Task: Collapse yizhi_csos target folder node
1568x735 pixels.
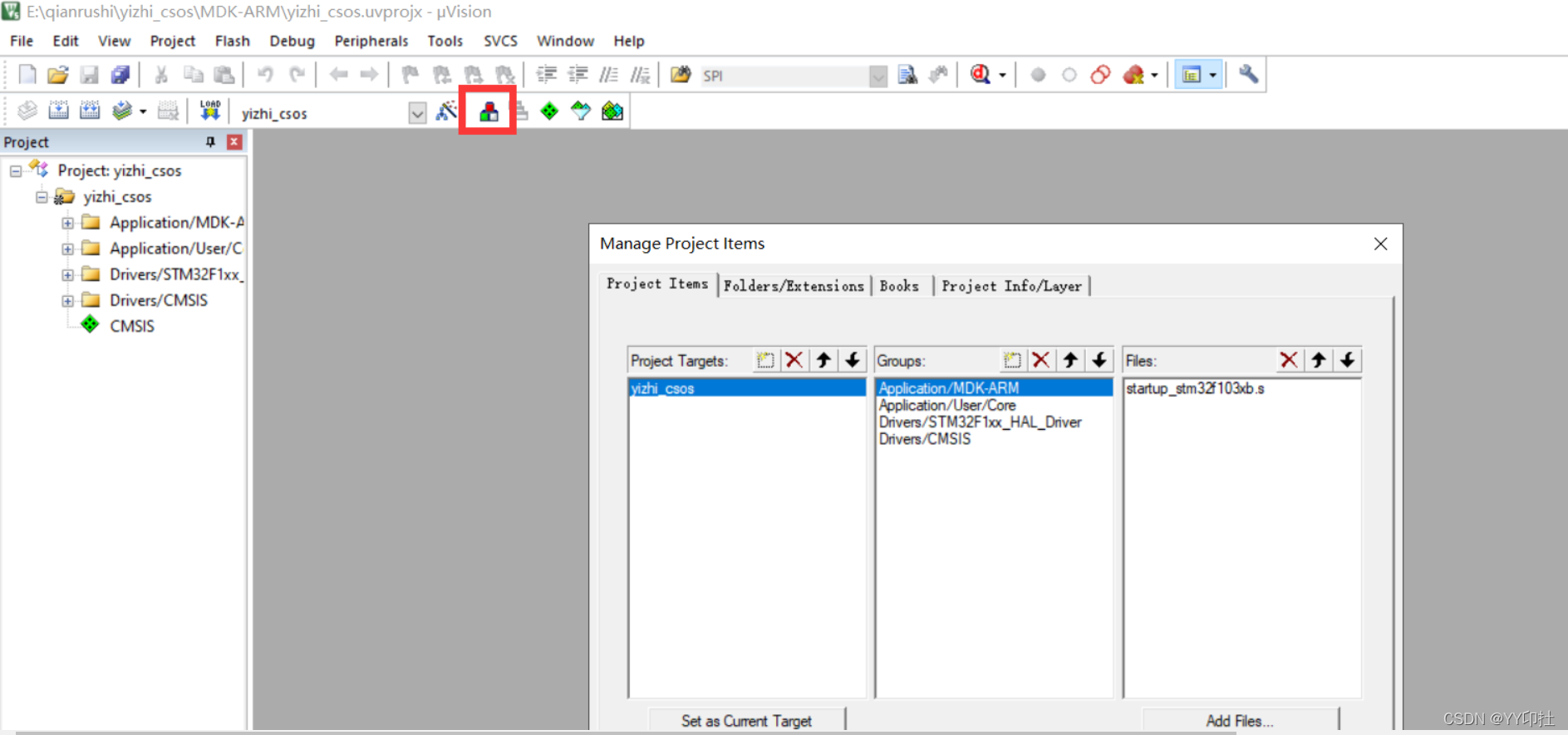Action: point(42,197)
